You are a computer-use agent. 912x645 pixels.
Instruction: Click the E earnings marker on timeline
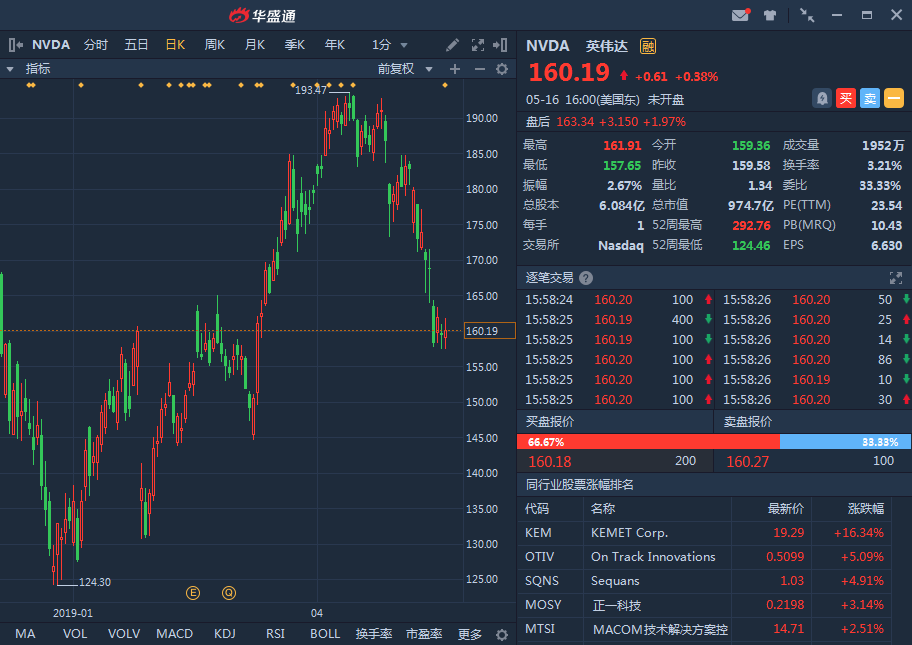coord(193,593)
